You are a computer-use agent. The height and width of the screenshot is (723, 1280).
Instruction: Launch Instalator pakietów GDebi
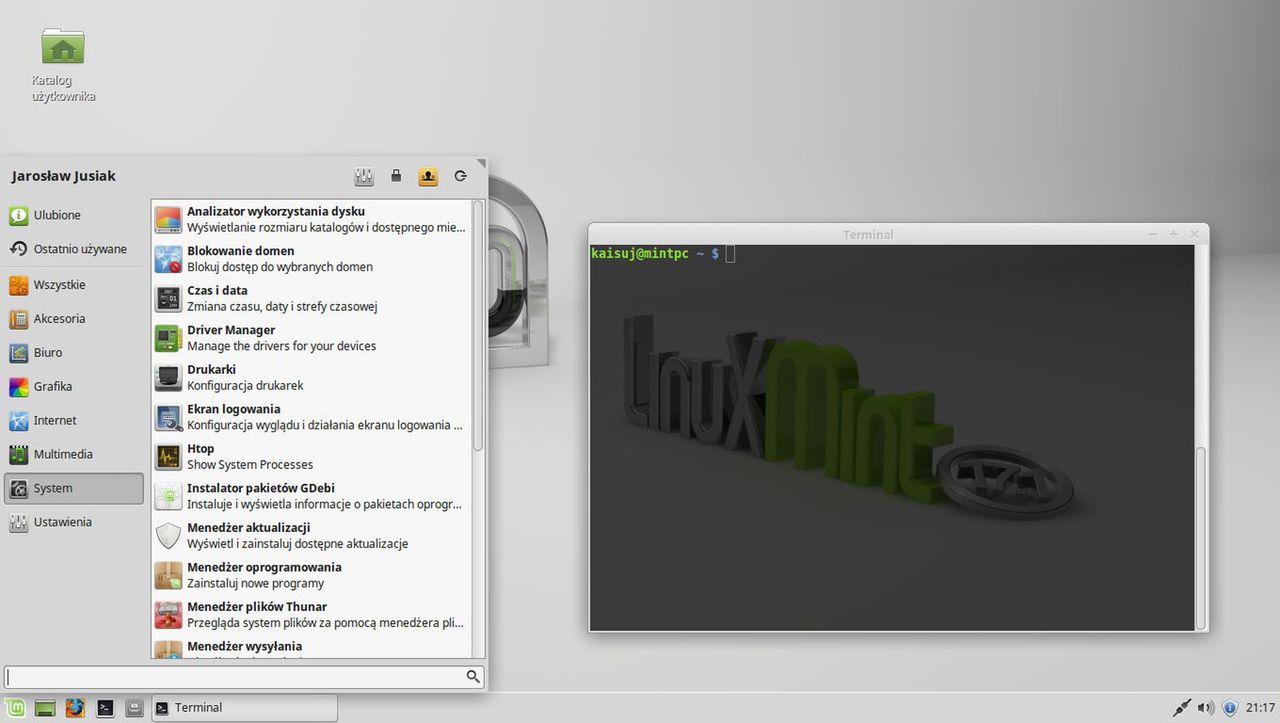[311, 496]
